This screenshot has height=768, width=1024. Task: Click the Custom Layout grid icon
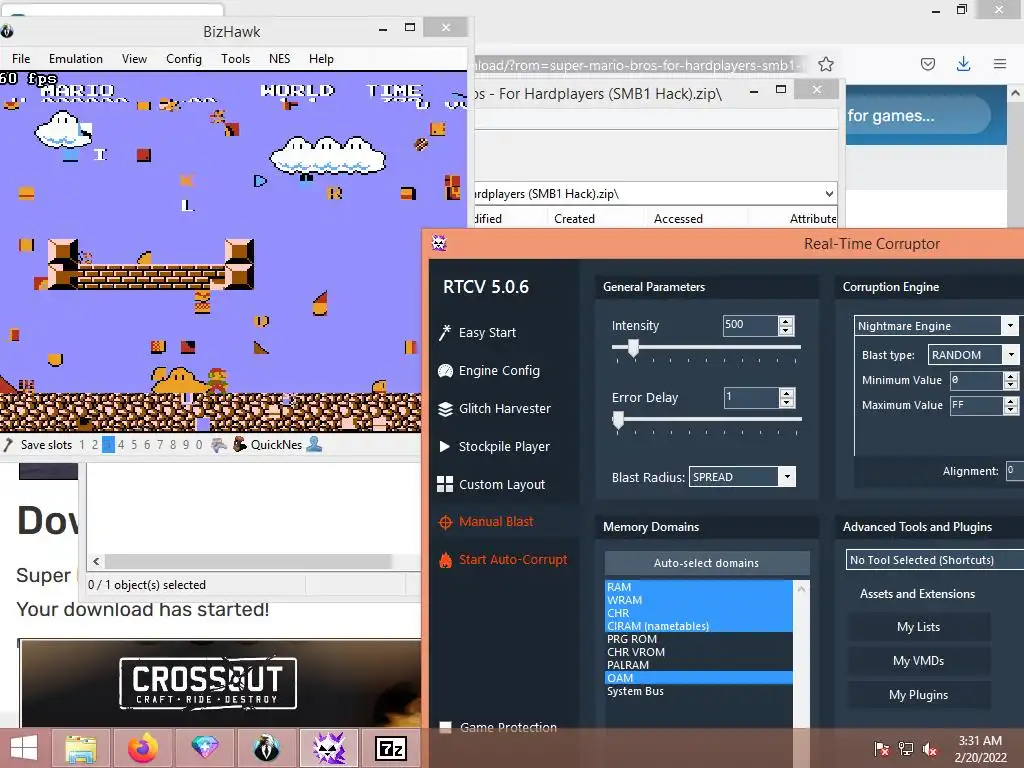pyautogui.click(x=445, y=484)
